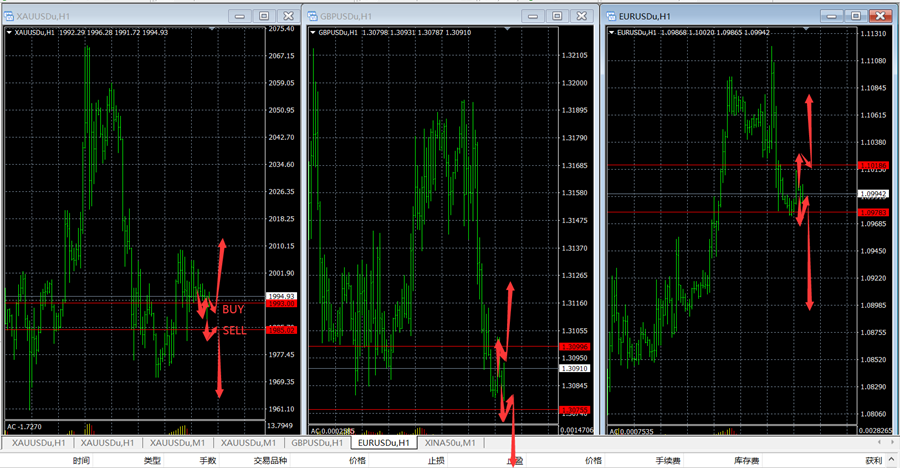Click the red BUY label on XAUUSDu chart
Viewport: 900px width, 468px height.
(232, 310)
